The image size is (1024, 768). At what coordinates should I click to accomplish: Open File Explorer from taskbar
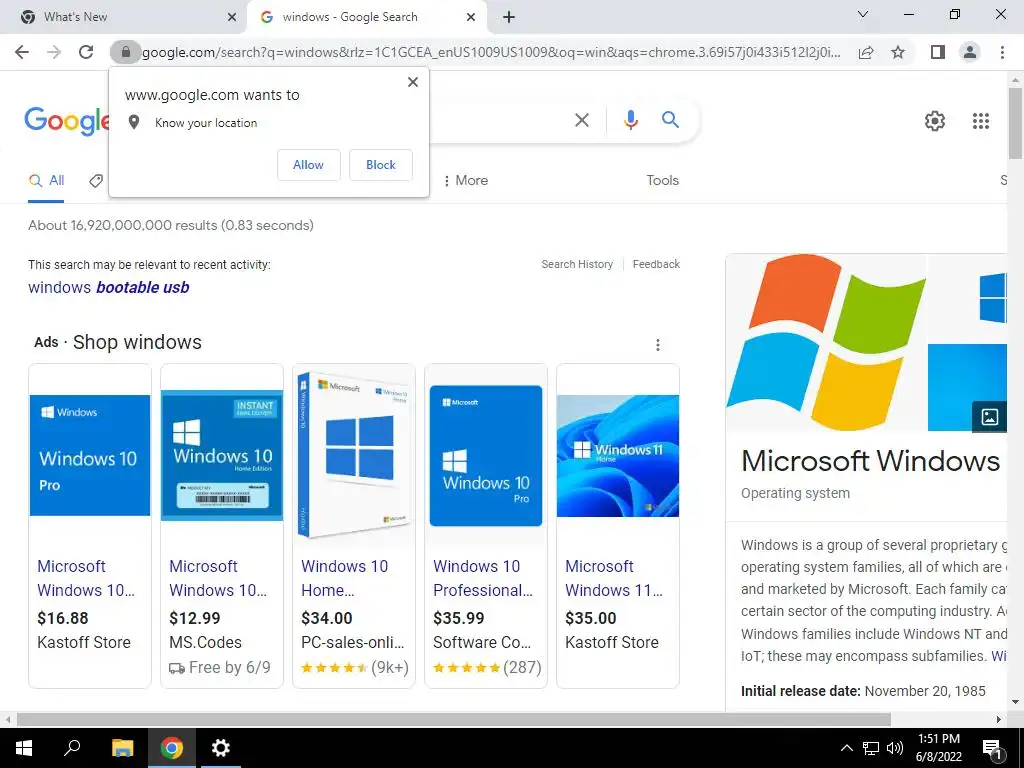coord(122,748)
